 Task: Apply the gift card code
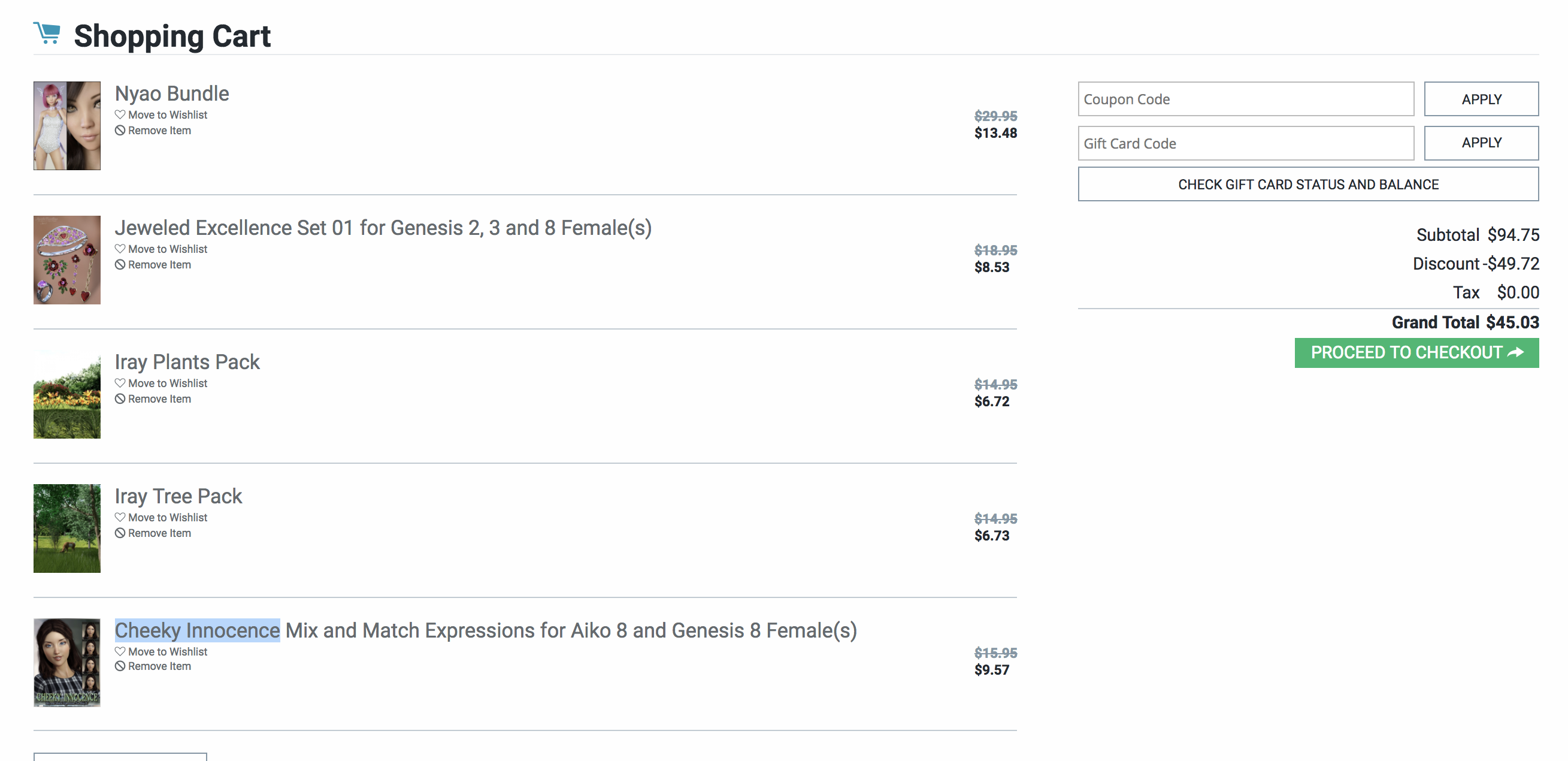[1481, 143]
